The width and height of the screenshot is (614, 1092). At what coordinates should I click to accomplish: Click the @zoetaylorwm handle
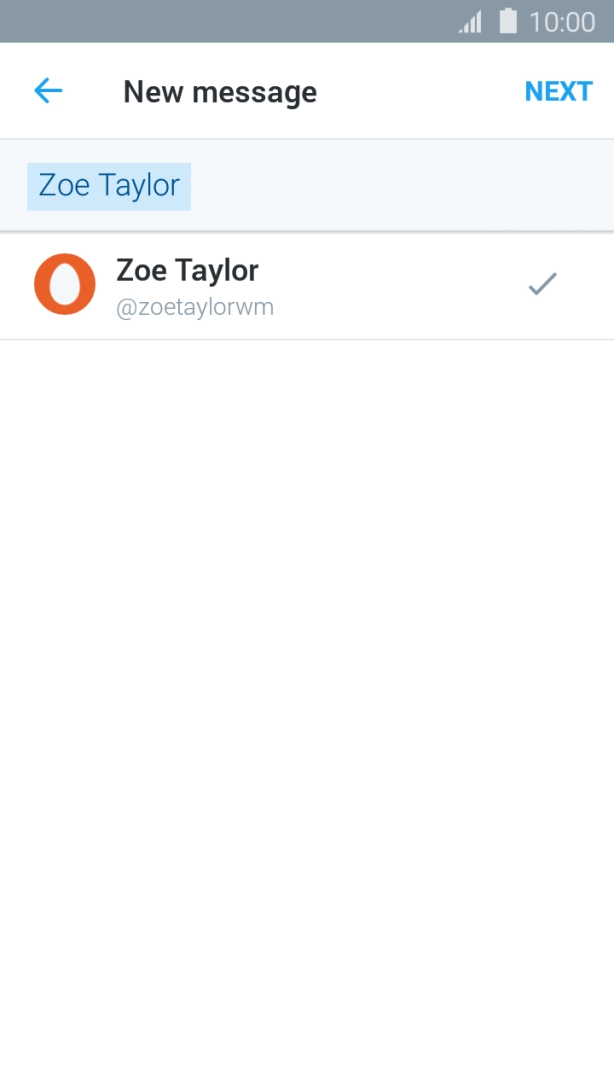coord(195,307)
